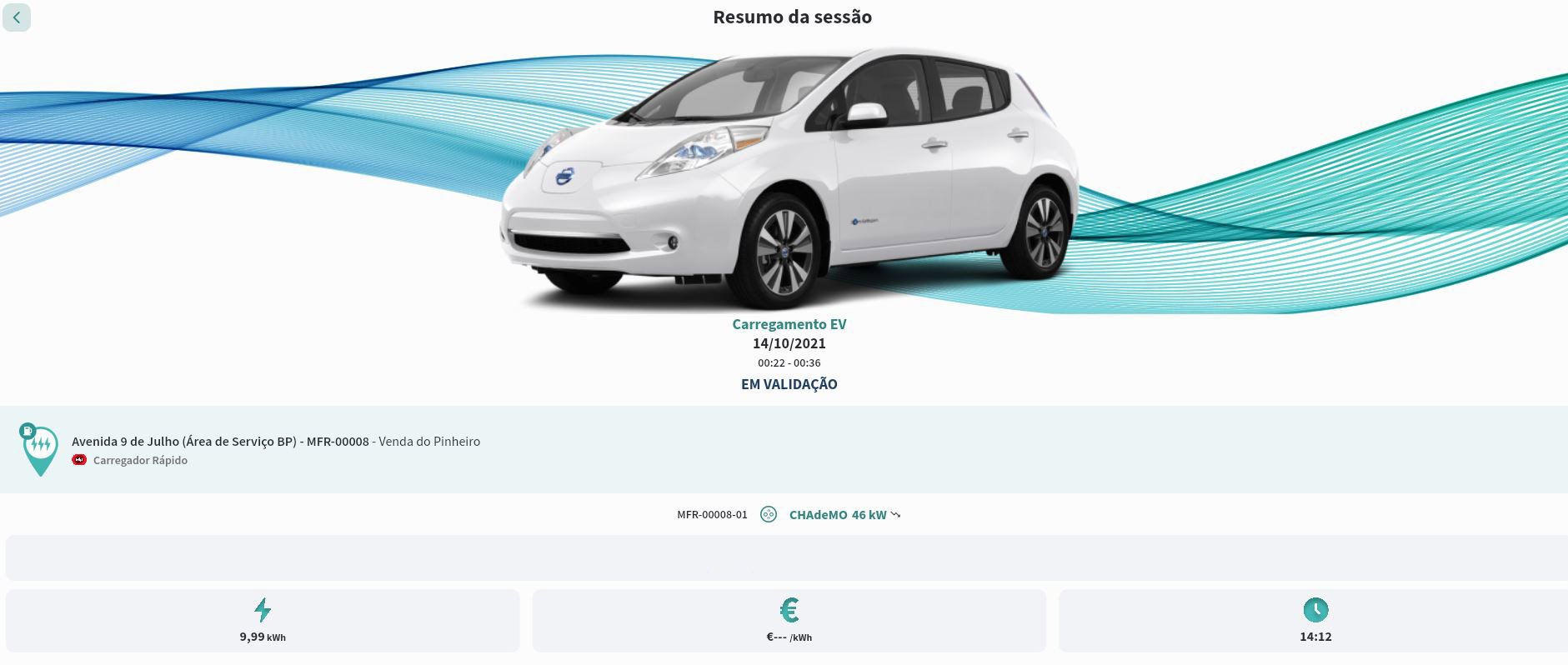Viewport: 1568px width, 665px height.
Task: Click the euro price icon
Action: 789,610
